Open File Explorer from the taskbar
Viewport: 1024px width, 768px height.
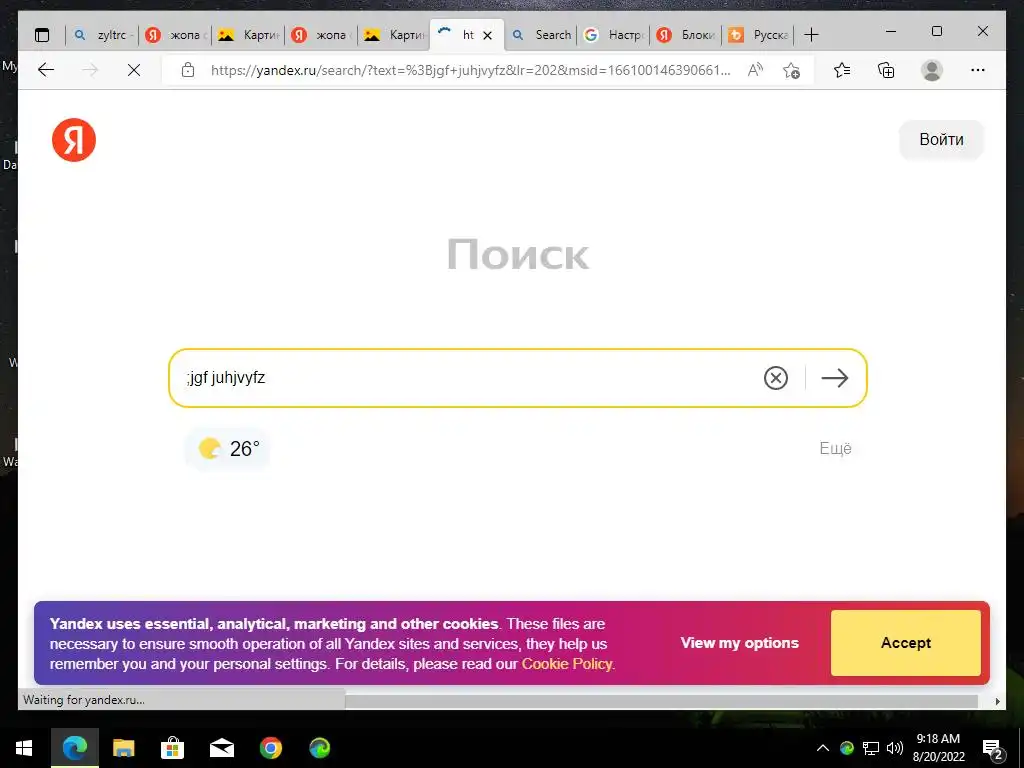point(123,748)
